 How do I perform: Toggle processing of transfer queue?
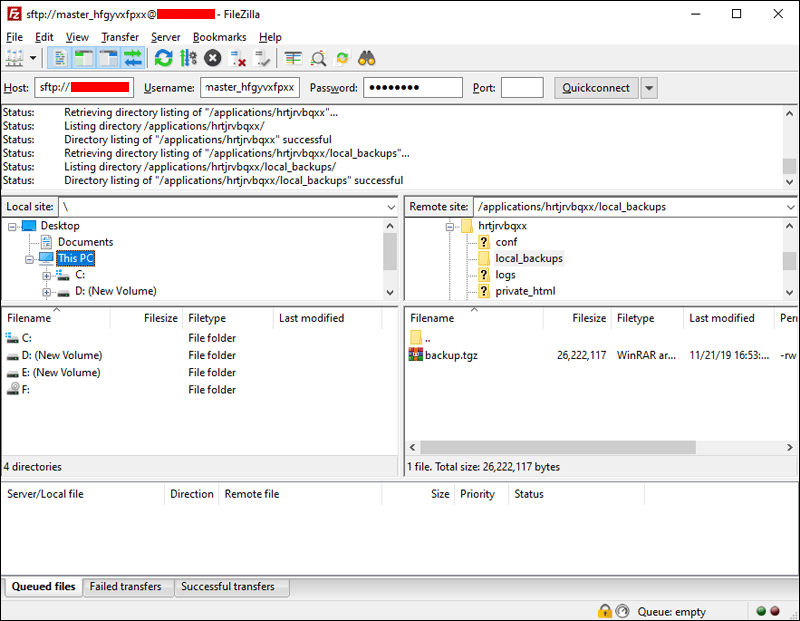[188, 58]
